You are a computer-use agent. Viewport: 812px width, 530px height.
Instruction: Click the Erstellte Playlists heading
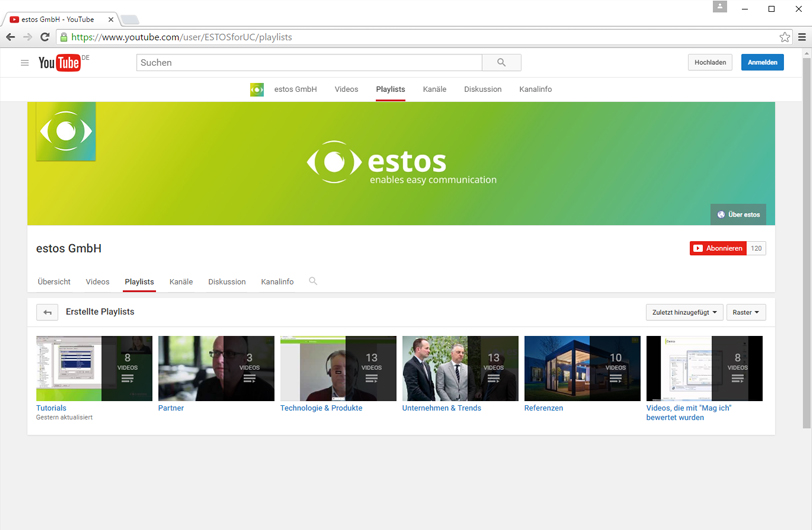[100, 311]
